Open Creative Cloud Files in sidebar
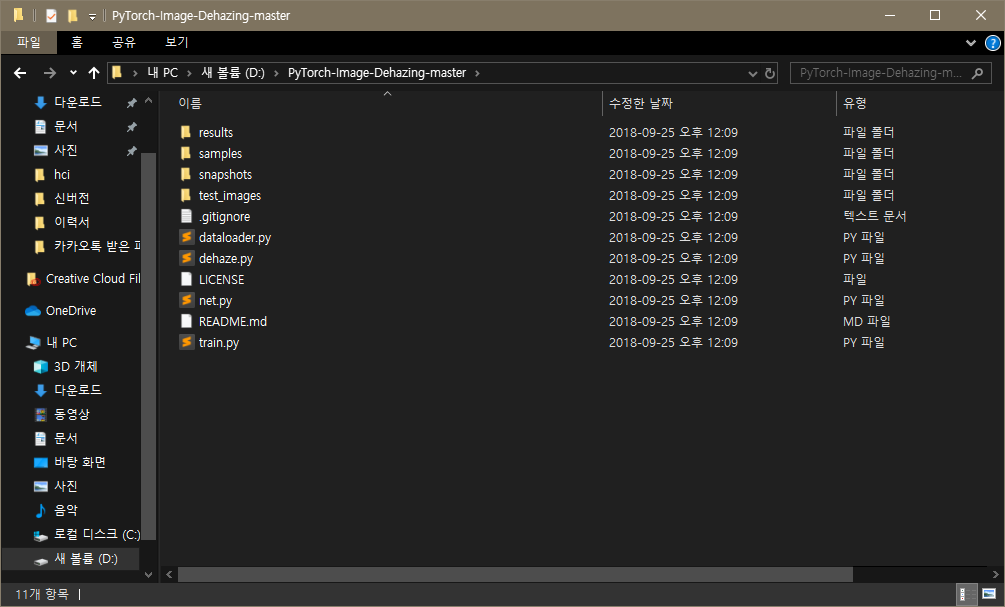Screen dimensions: 1005x607 (83, 279)
